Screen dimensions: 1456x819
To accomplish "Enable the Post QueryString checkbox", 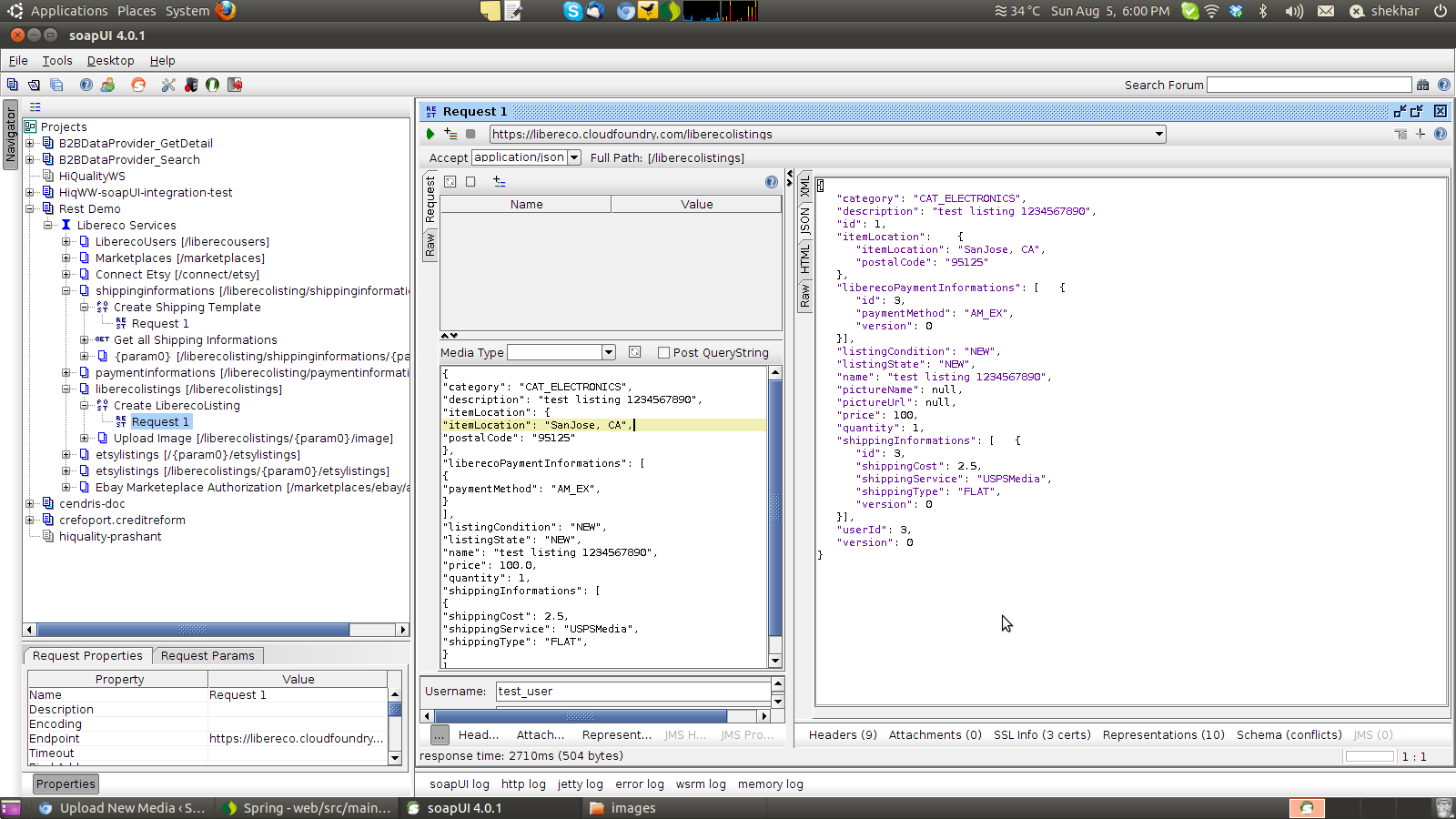I will click(x=663, y=353).
